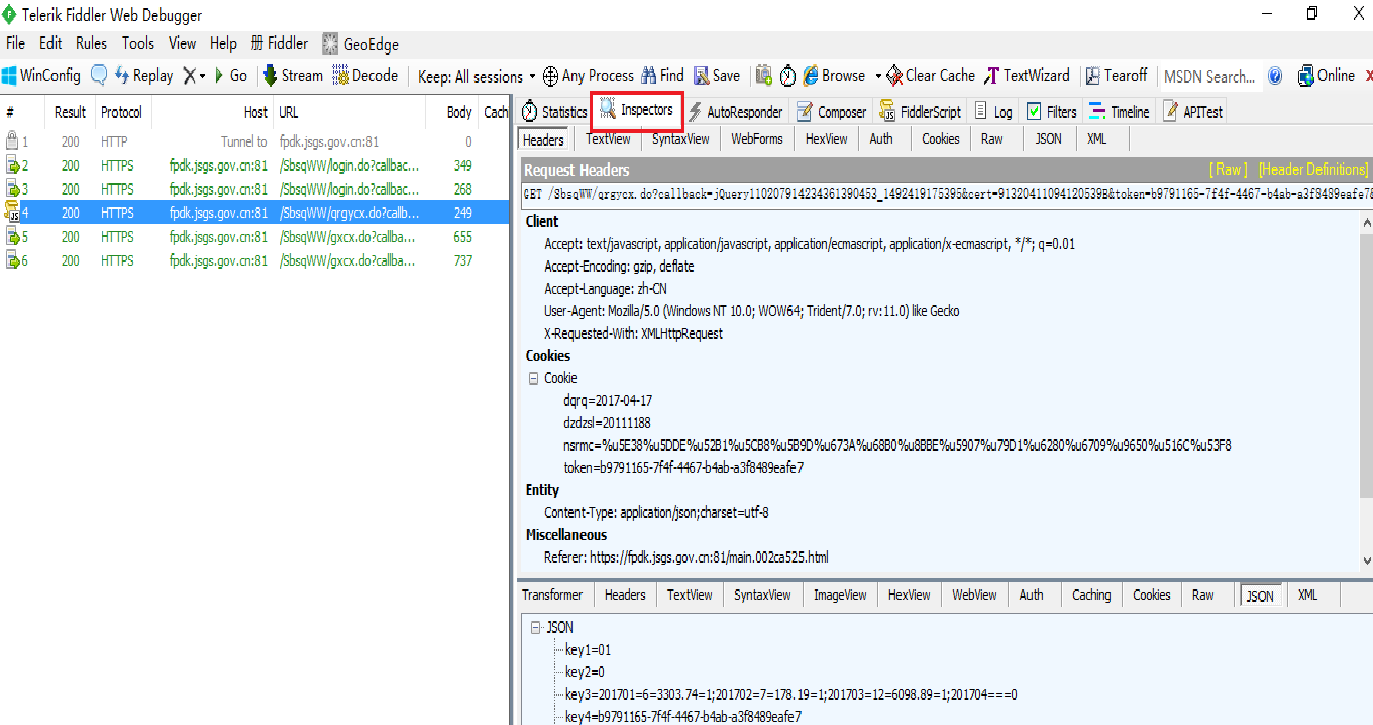The height and width of the screenshot is (725, 1373).
Task: Open Find sessions binoculars
Action: tap(663, 76)
